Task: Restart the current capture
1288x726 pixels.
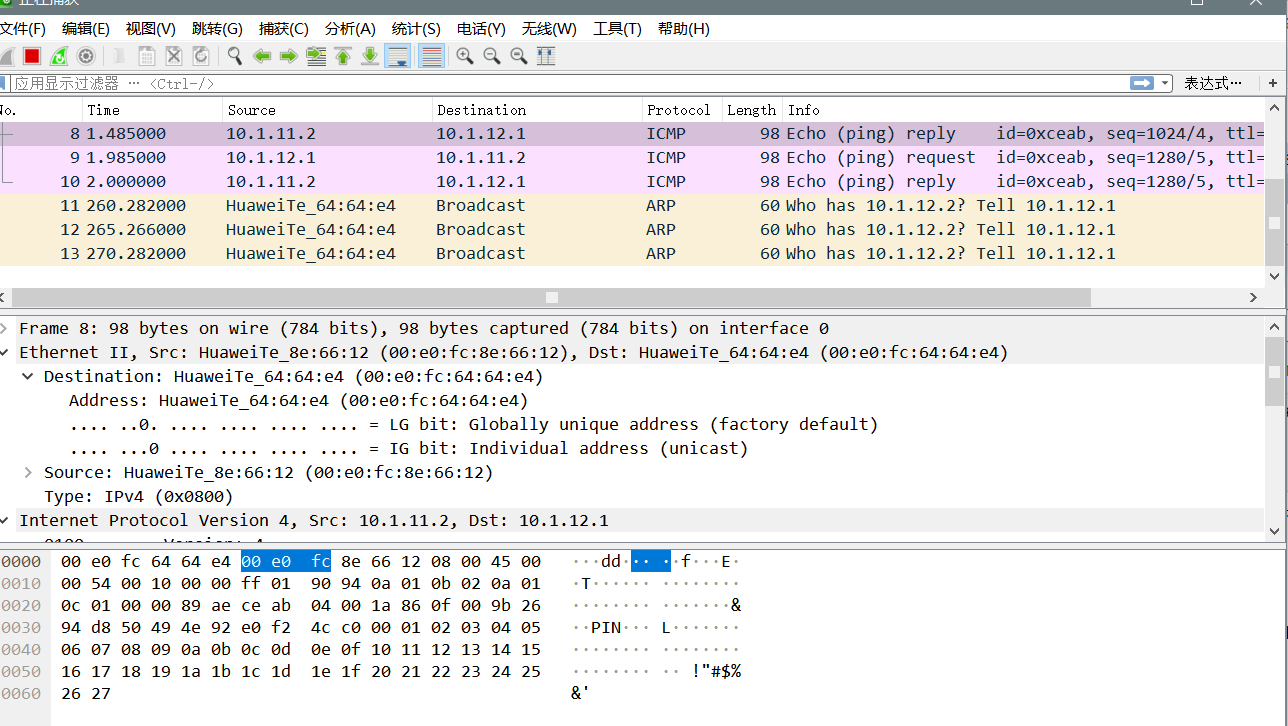Action: coord(59,56)
